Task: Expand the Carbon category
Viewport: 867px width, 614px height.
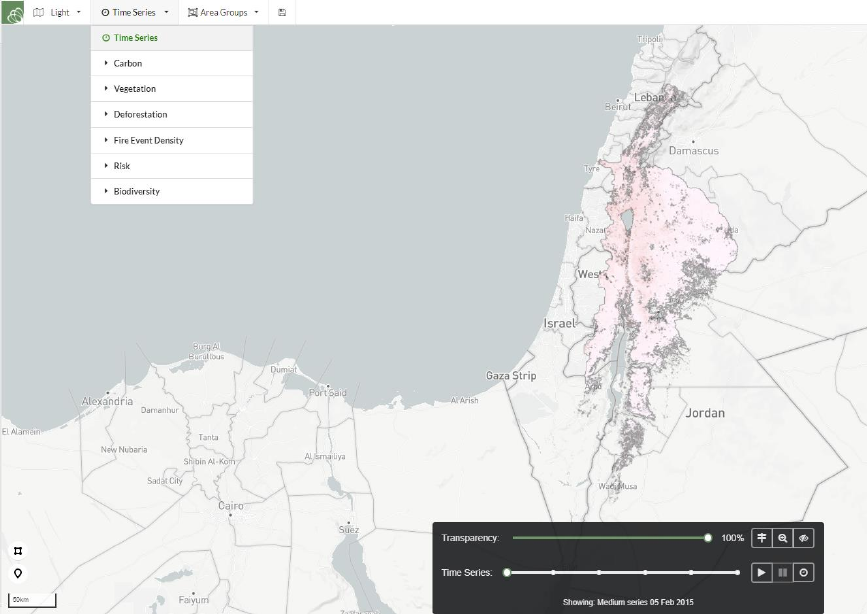Action: (x=171, y=63)
